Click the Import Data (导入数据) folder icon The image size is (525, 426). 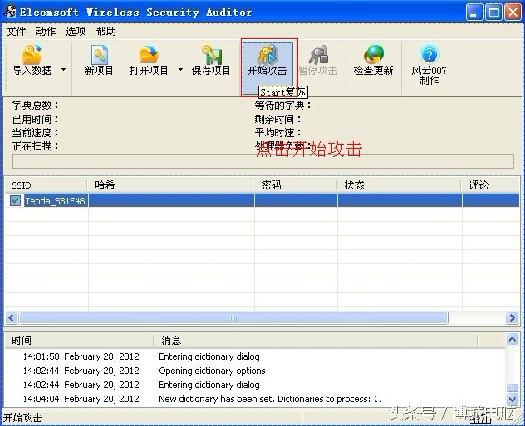[32, 54]
